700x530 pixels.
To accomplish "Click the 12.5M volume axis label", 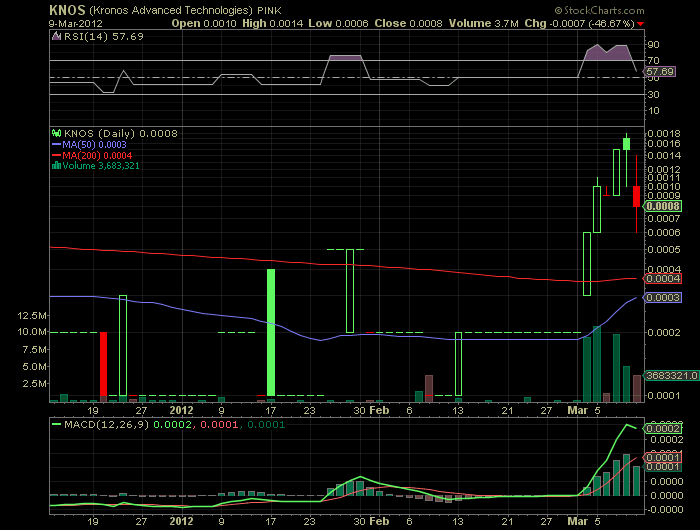I will tap(32, 316).
